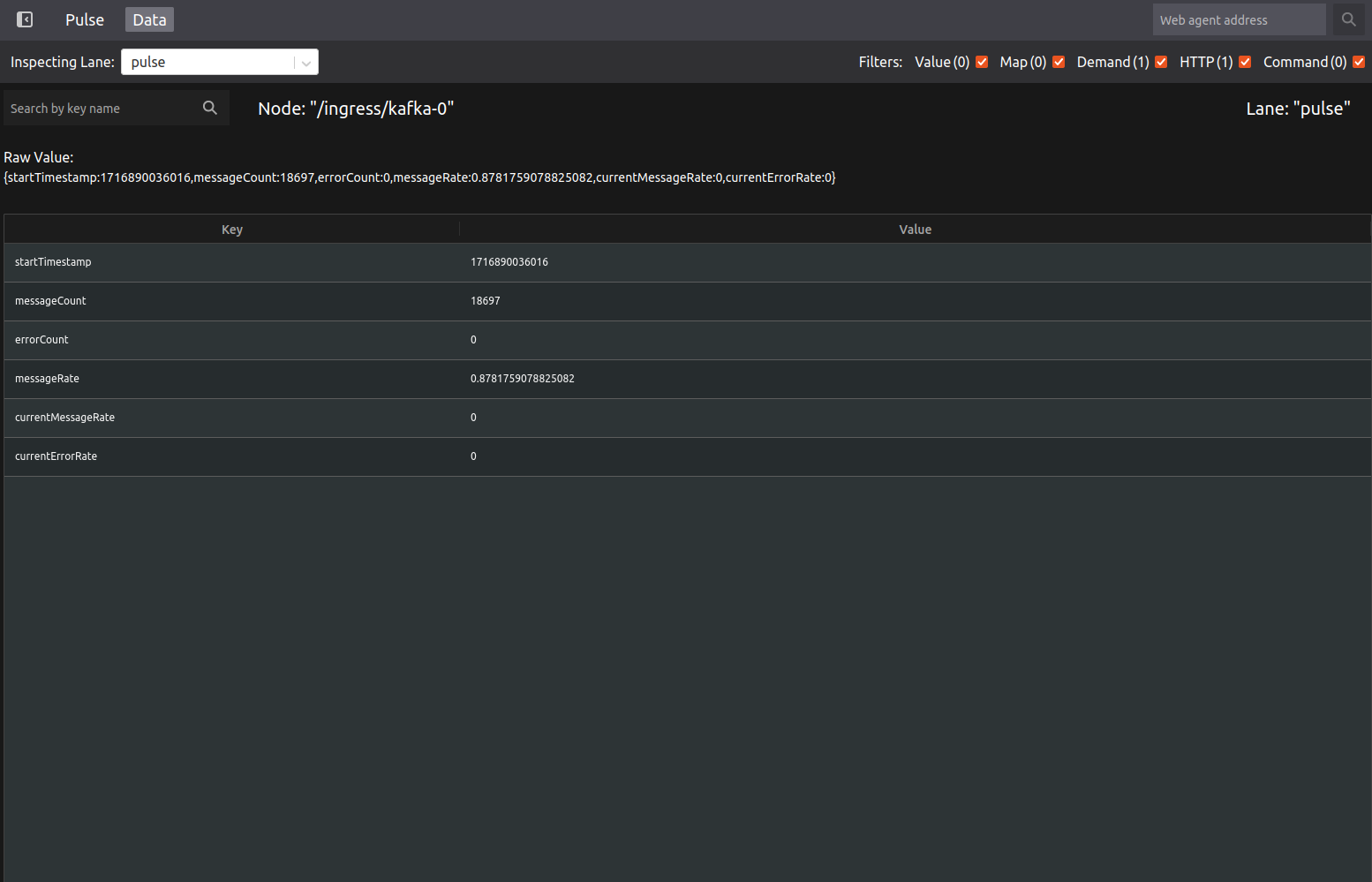Viewport: 1372px width, 882px height.
Task: Toggle the Demand (1) filter checkbox
Action: 1161,62
